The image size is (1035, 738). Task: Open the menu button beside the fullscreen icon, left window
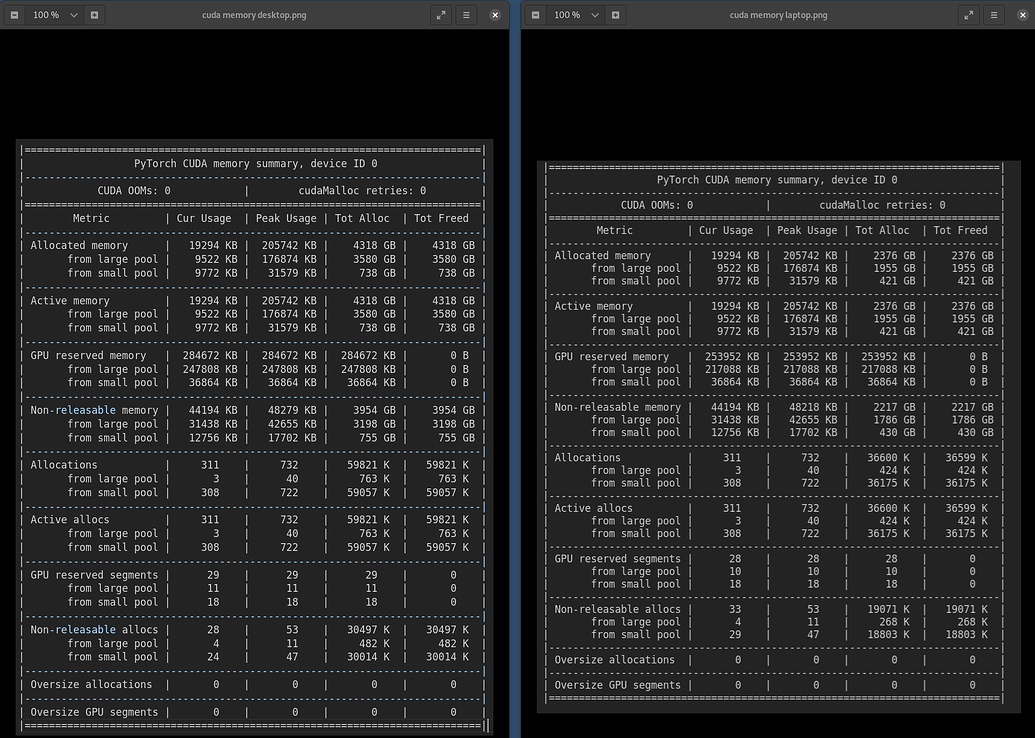pos(466,15)
